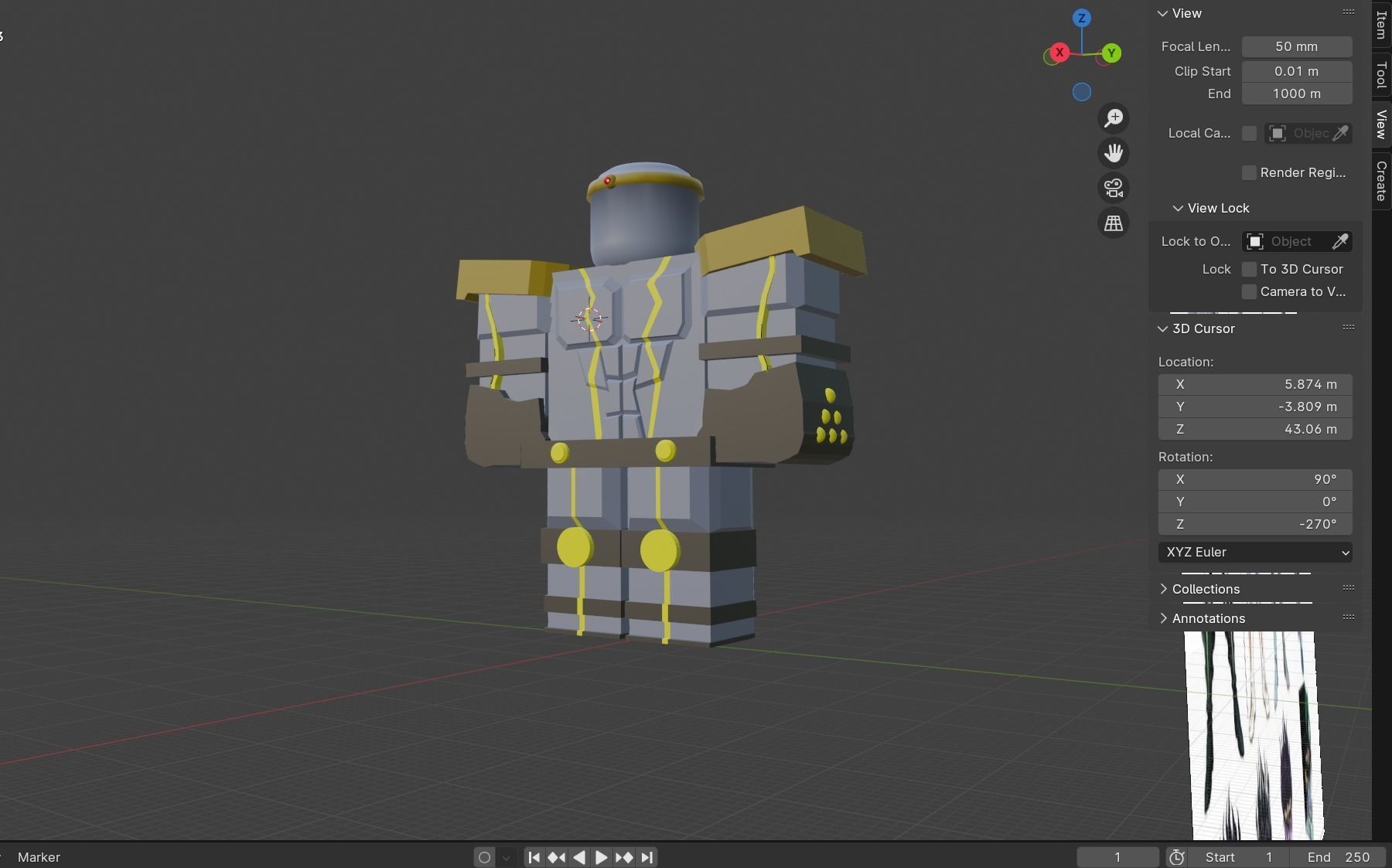Click the pan view hand icon
1392x868 pixels.
1114,153
